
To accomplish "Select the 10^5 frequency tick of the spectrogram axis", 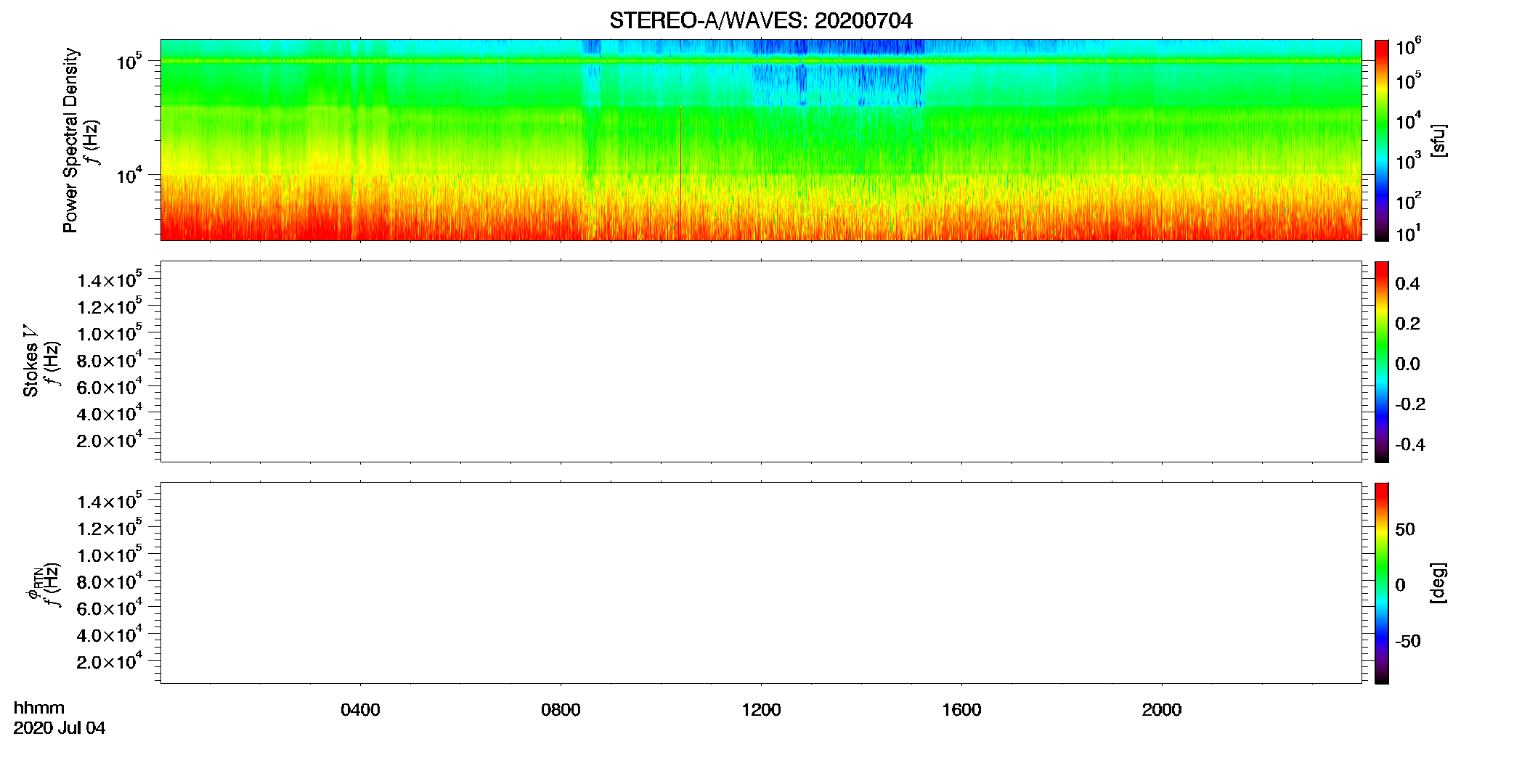I will tap(129, 62).
